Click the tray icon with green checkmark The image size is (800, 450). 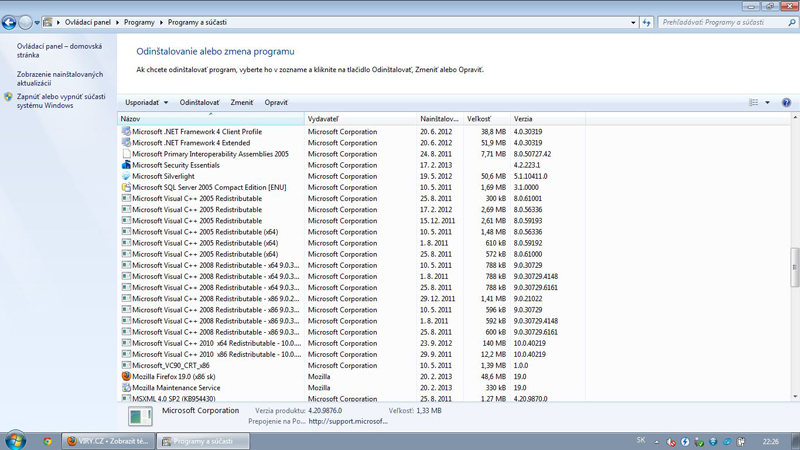[x=699, y=442]
